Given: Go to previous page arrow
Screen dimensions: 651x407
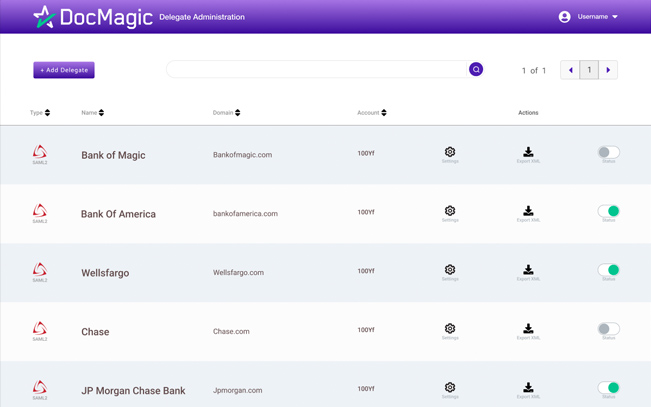Looking at the screenshot, I should (x=570, y=70).
